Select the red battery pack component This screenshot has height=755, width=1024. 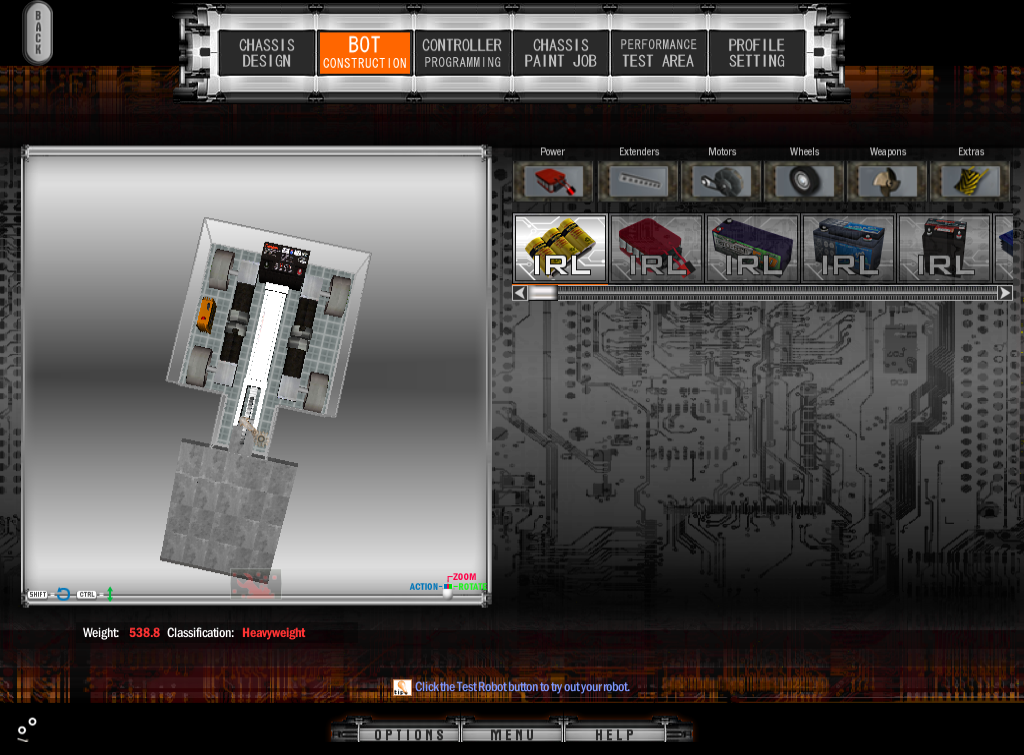coord(656,248)
